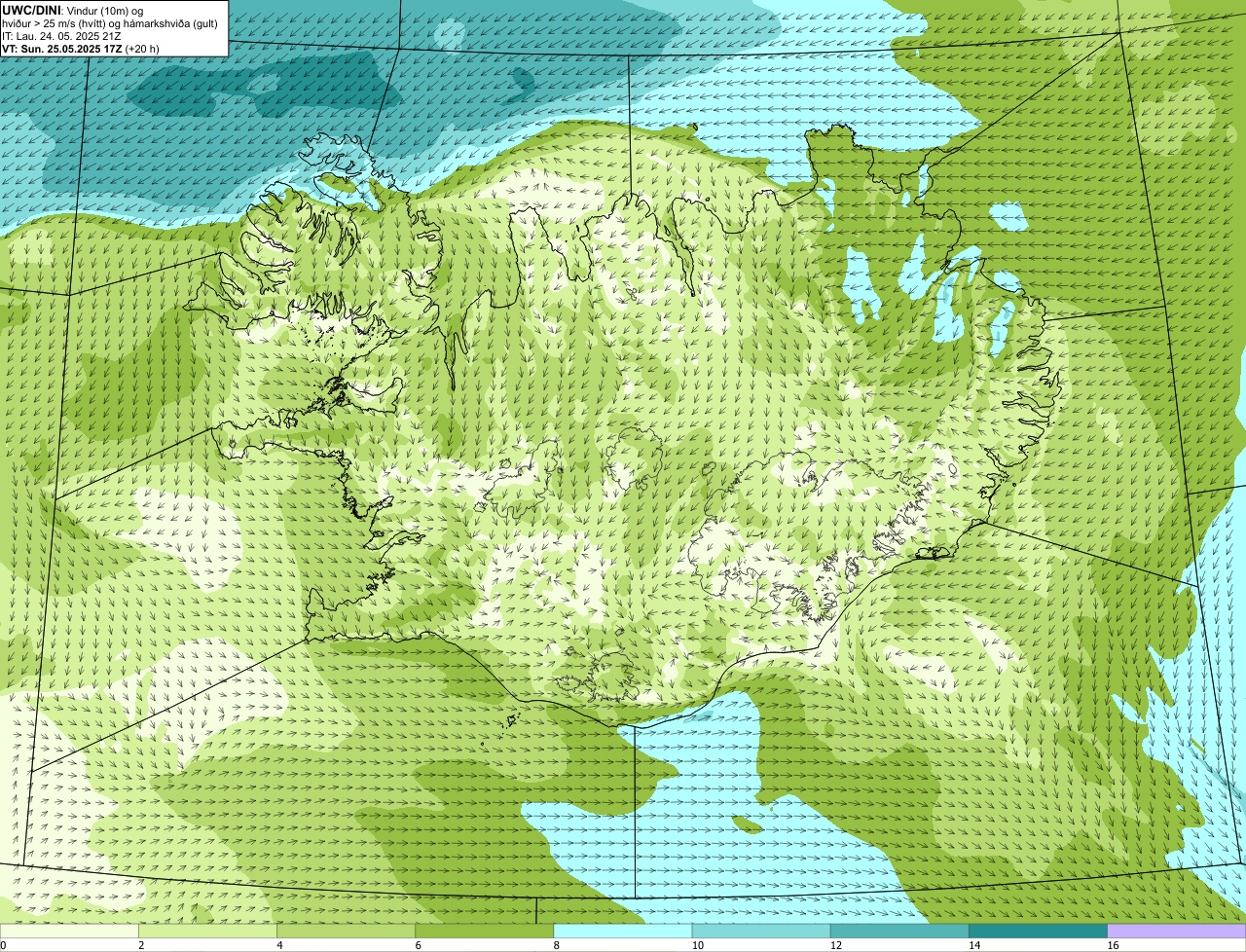Click the "VT: Sun. 25.05.2025 17Z (+20 h)" line

coord(80,48)
